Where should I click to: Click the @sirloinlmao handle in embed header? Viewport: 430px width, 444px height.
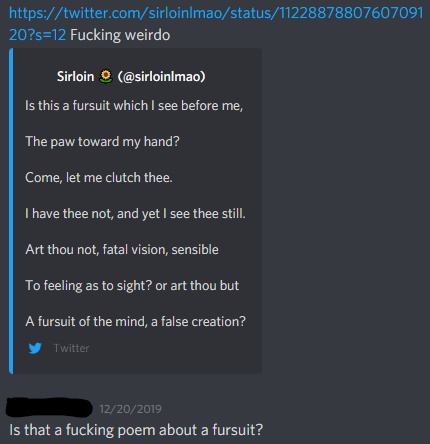click(161, 76)
